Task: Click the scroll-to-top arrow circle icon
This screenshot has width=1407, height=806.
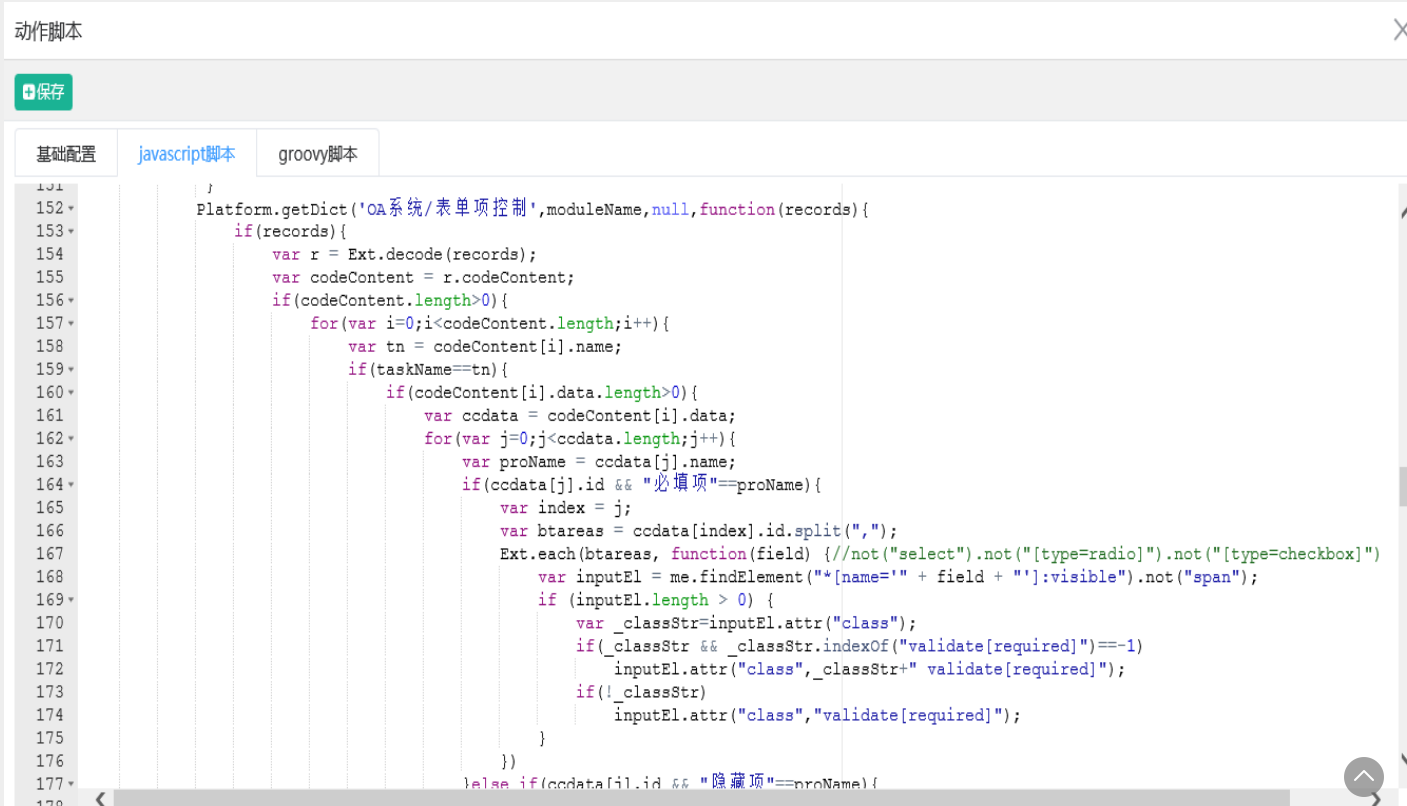Action: click(x=1364, y=777)
